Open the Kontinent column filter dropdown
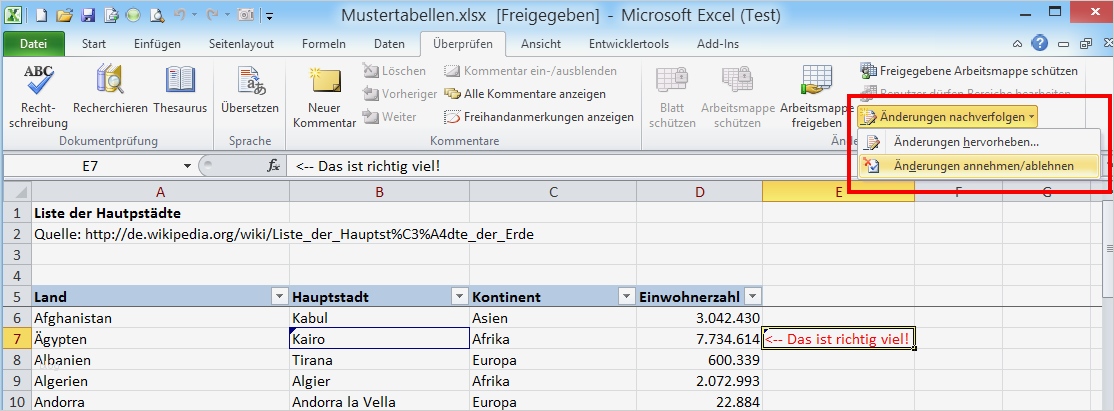The width and height of the screenshot is (1114, 411). (x=626, y=296)
